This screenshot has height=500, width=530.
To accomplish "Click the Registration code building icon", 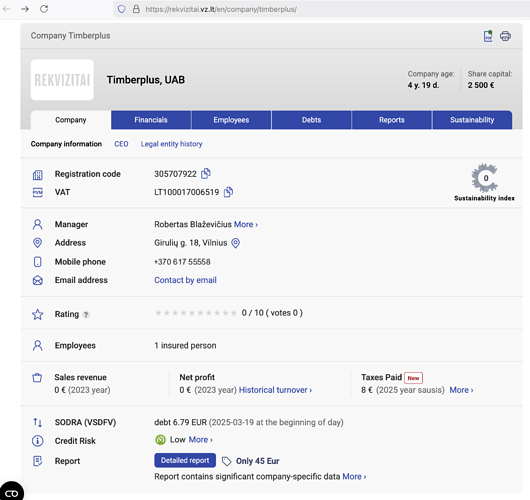I will click(38, 175).
